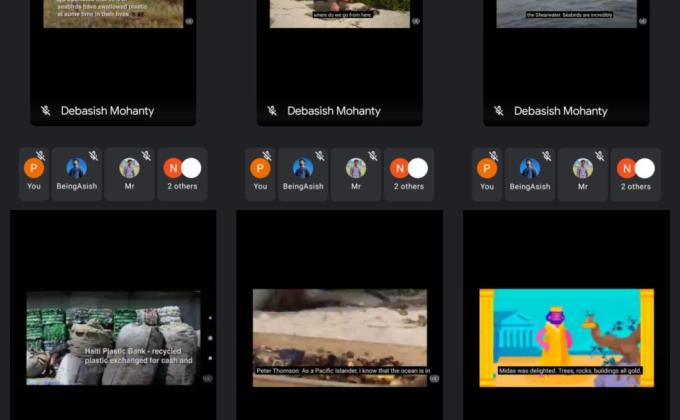Click muted mic icon on Debasish Mohanty's Shearwater tile
This screenshot has width=680, height=420.
click(499, 111)
